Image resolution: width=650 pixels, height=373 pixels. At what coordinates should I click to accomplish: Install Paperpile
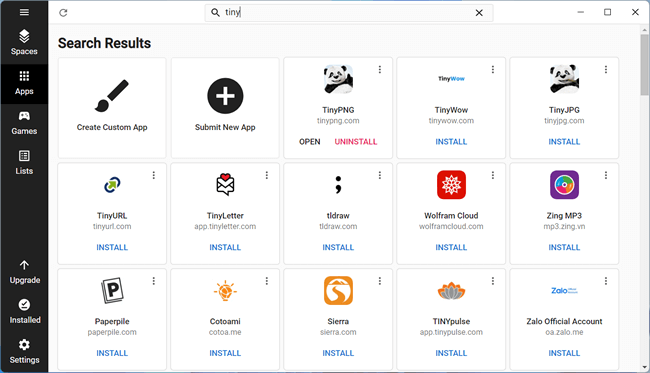pos(112,353)
